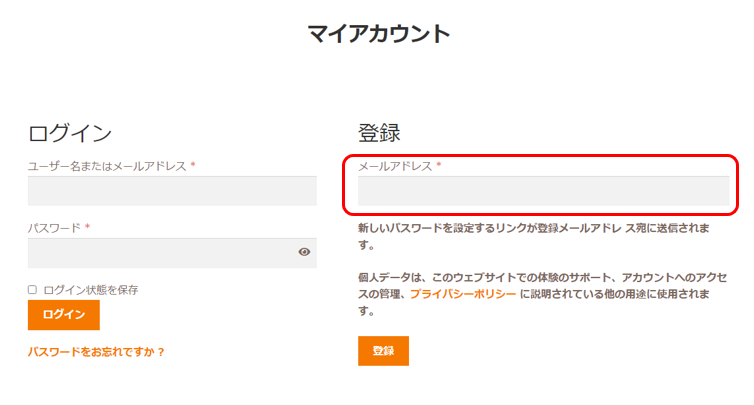Click the 新しいパスワードを設定するリンク notice text
Image resolution: width=754 pixels, height=405 pixels.
(x=533, y=229)
